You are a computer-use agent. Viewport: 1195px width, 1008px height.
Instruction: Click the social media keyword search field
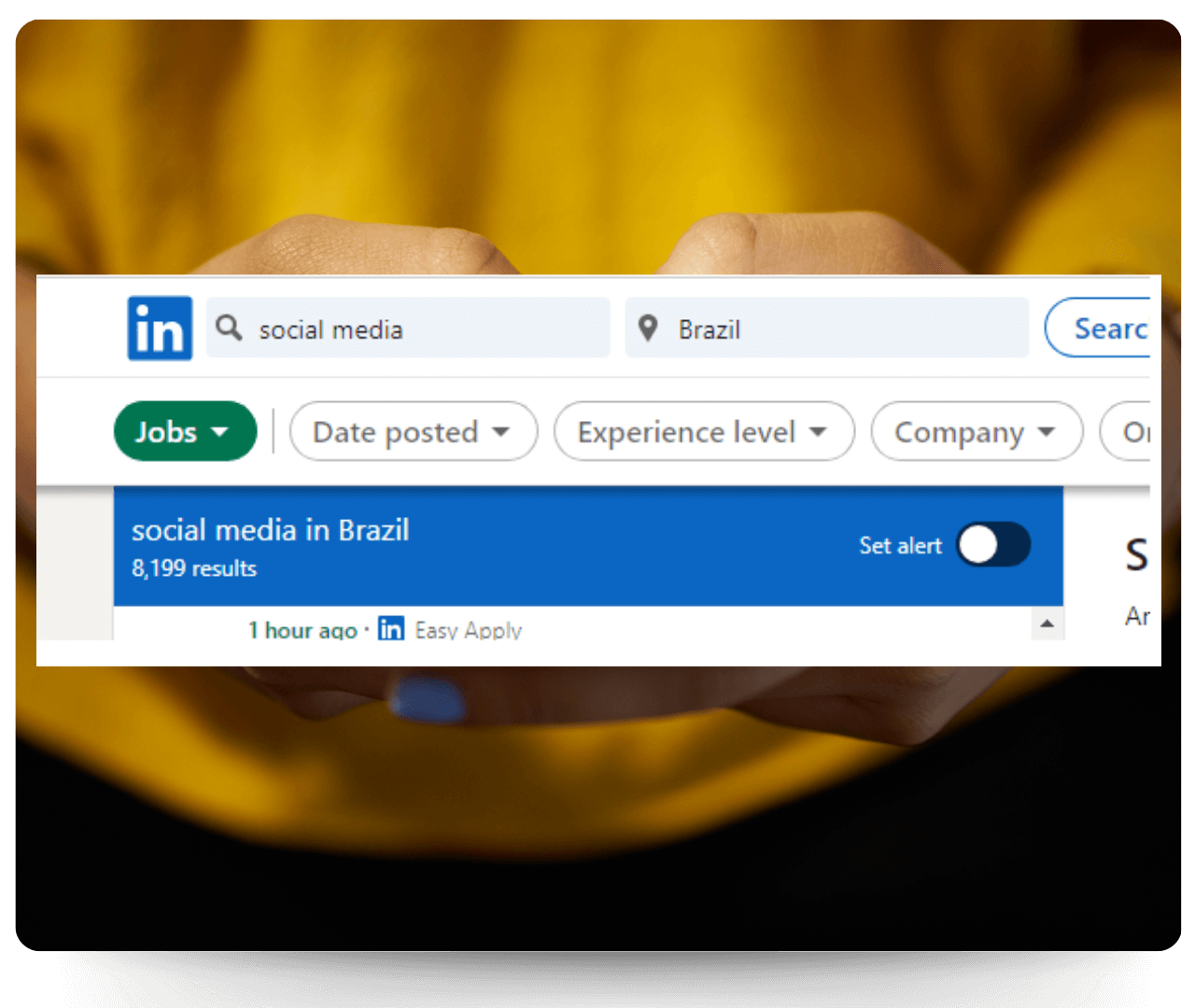[x=408, y=328]
